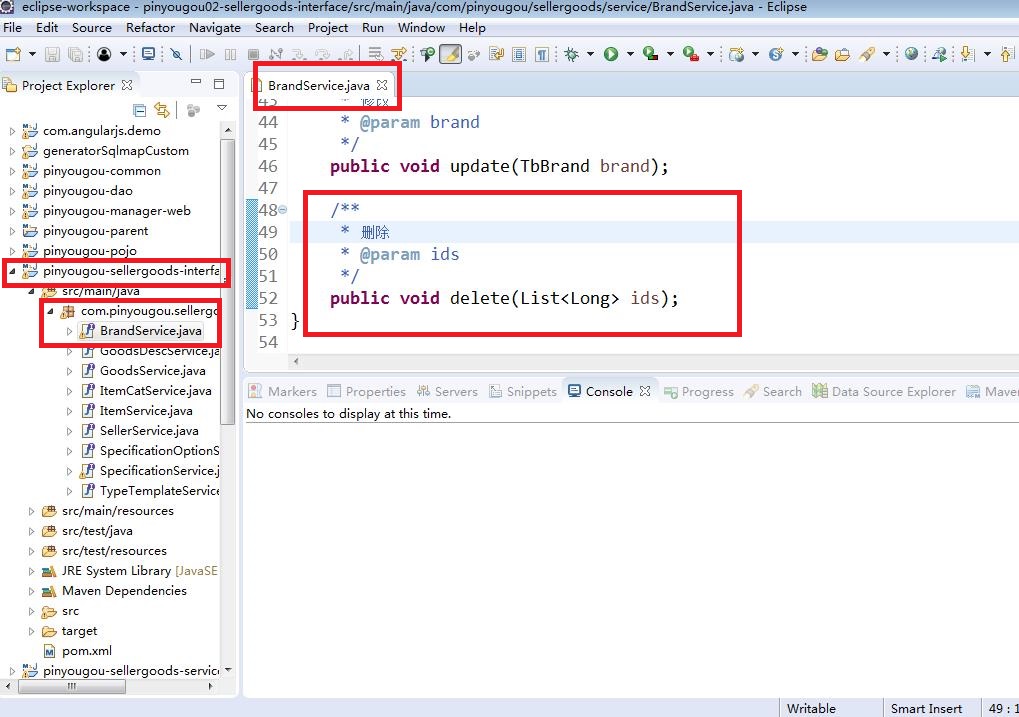Switch to the Progress tab

point(699,391)
